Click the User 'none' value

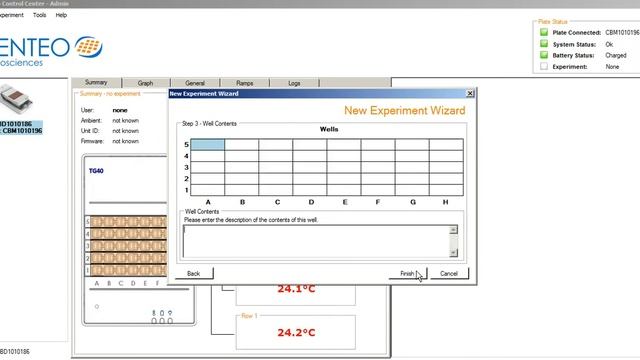coord(120,110)
